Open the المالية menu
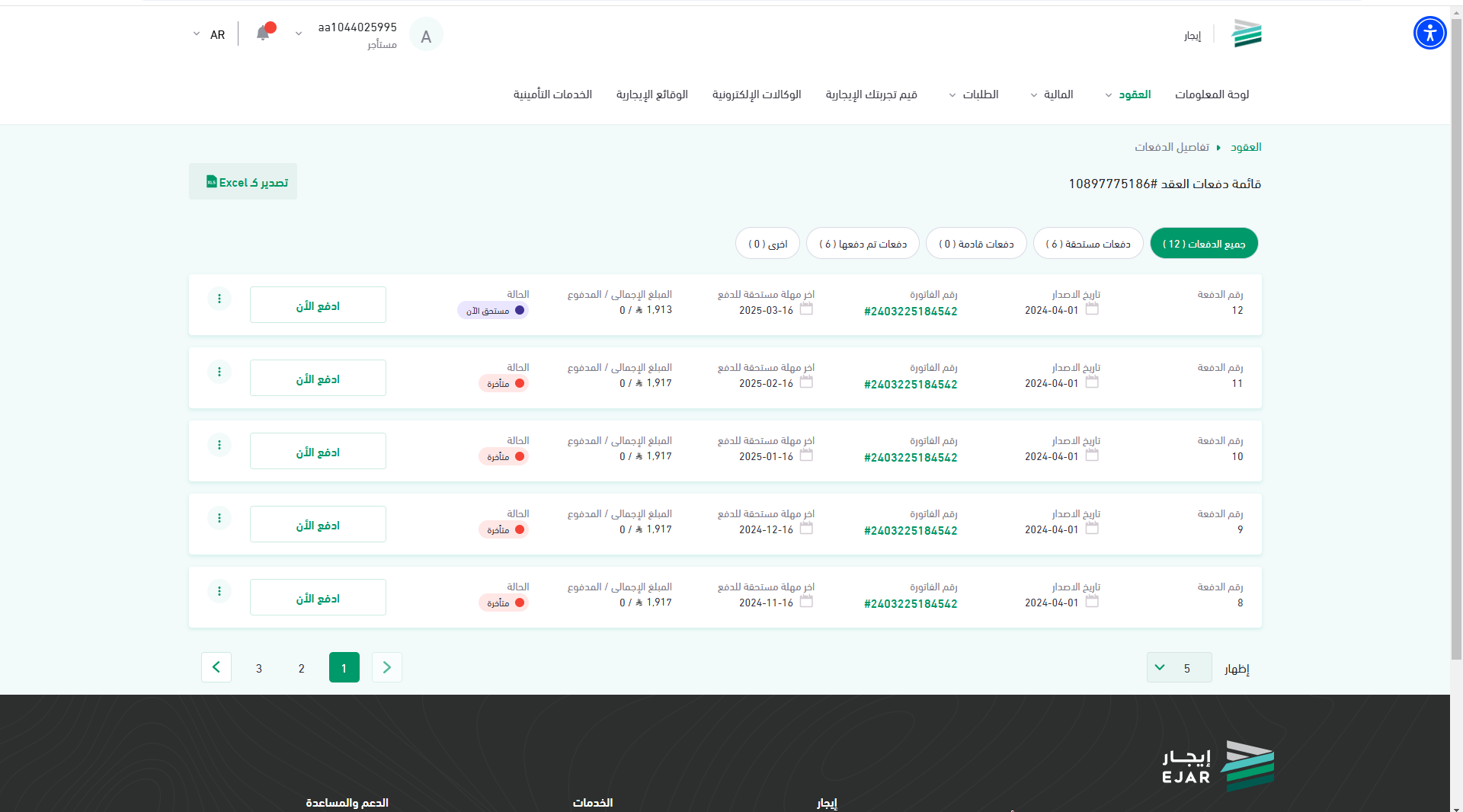Image resolution: width=1463 pixels, height=812 pixels. 1052,94
